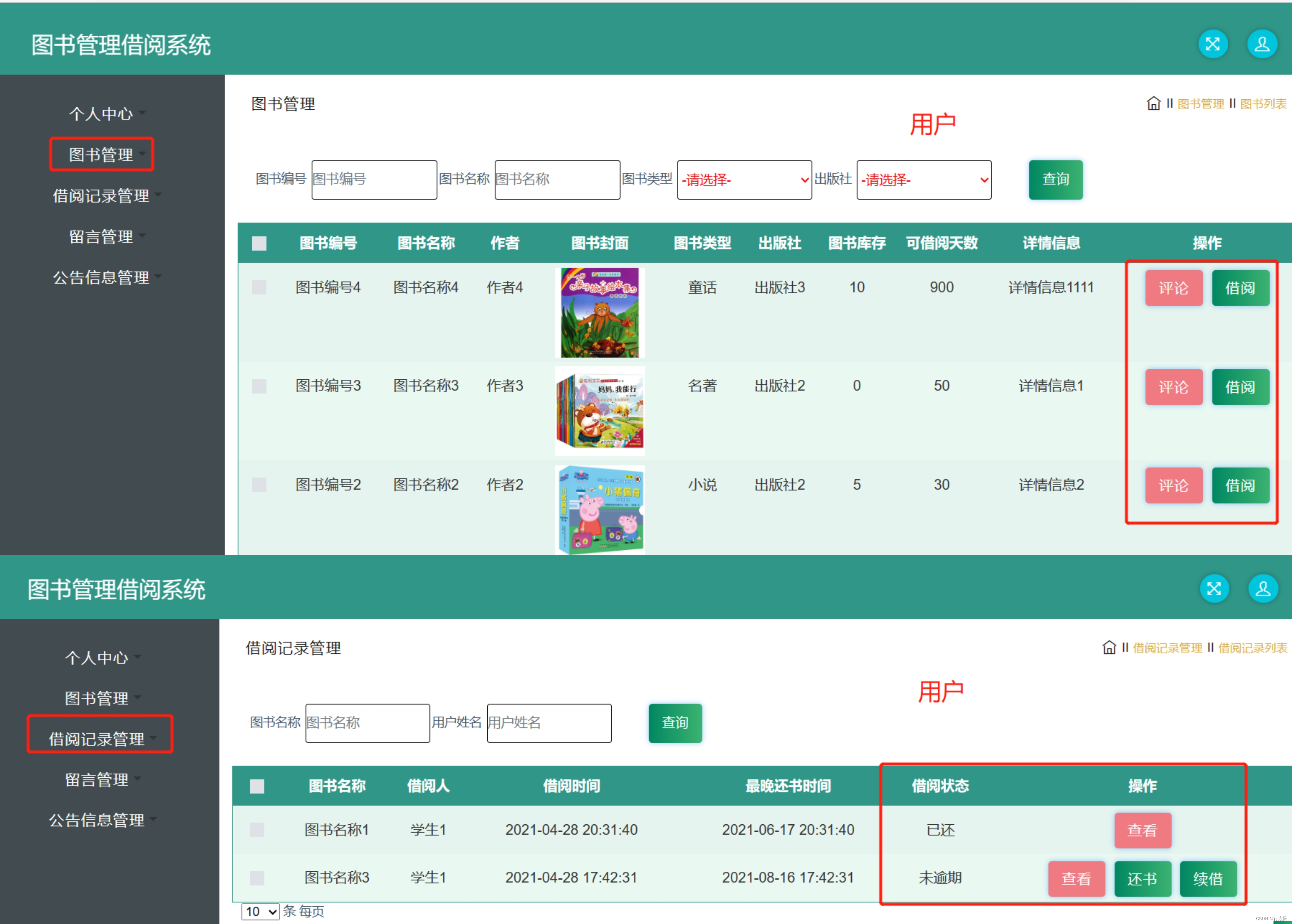The height and width of the screenshot is (924, 1292).
Task: Select 借阅记录管理 in the upper sidebar
Action: click(101, 196)
